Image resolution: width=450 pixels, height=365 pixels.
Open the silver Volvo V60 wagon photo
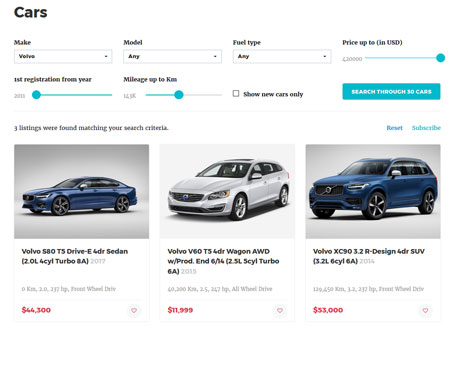[227, 191]
